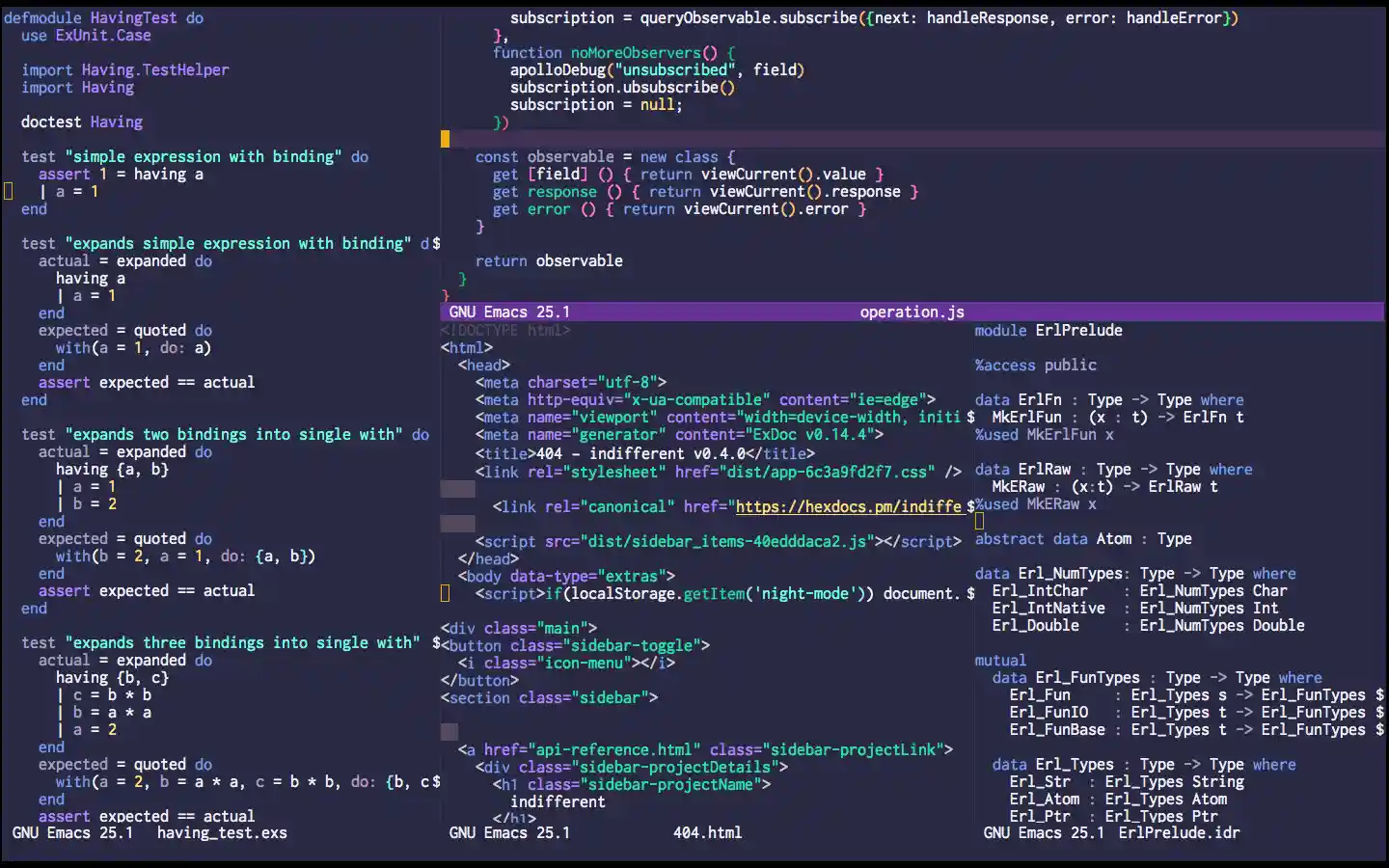Select having_test.exs buffer name in mode line
1389x868 pixels.
pyautogui.click(x=222, y=832)
